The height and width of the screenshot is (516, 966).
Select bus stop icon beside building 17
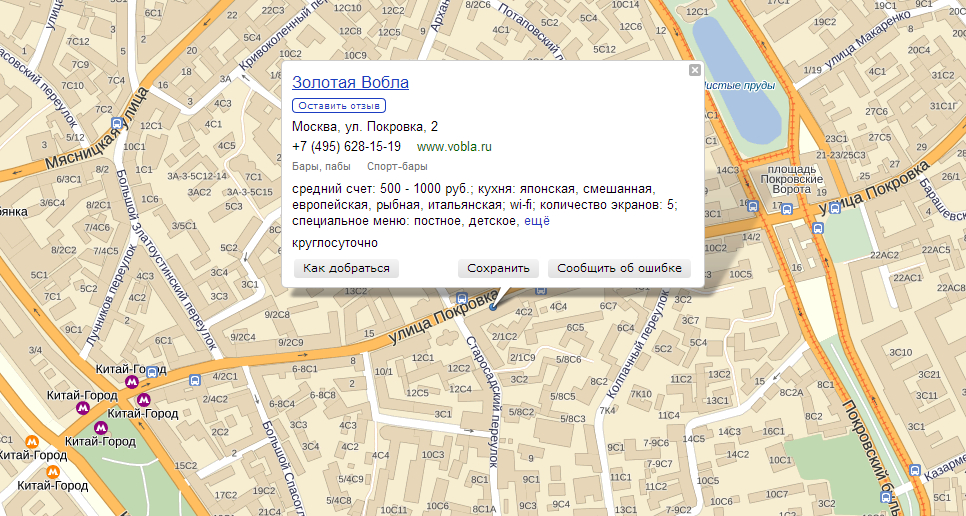tap(786, 209)
